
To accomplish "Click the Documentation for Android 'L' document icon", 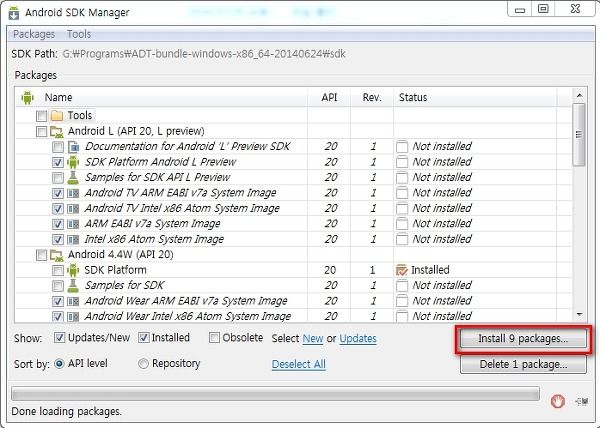I will (x=73, y=146).
